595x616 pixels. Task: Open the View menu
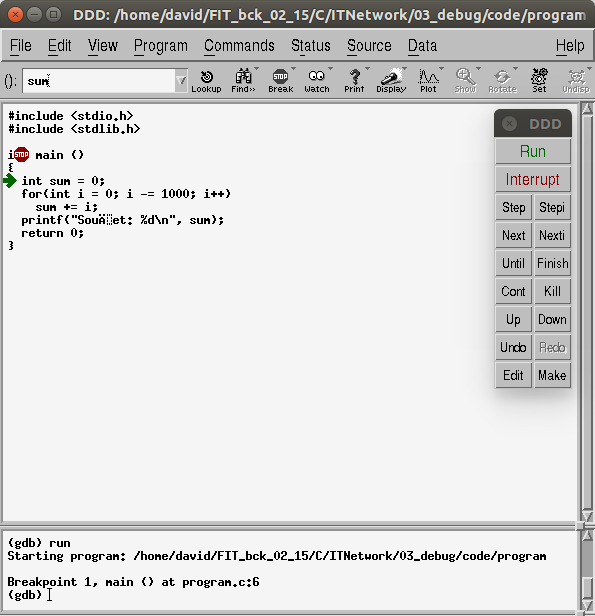click(103, 46)
